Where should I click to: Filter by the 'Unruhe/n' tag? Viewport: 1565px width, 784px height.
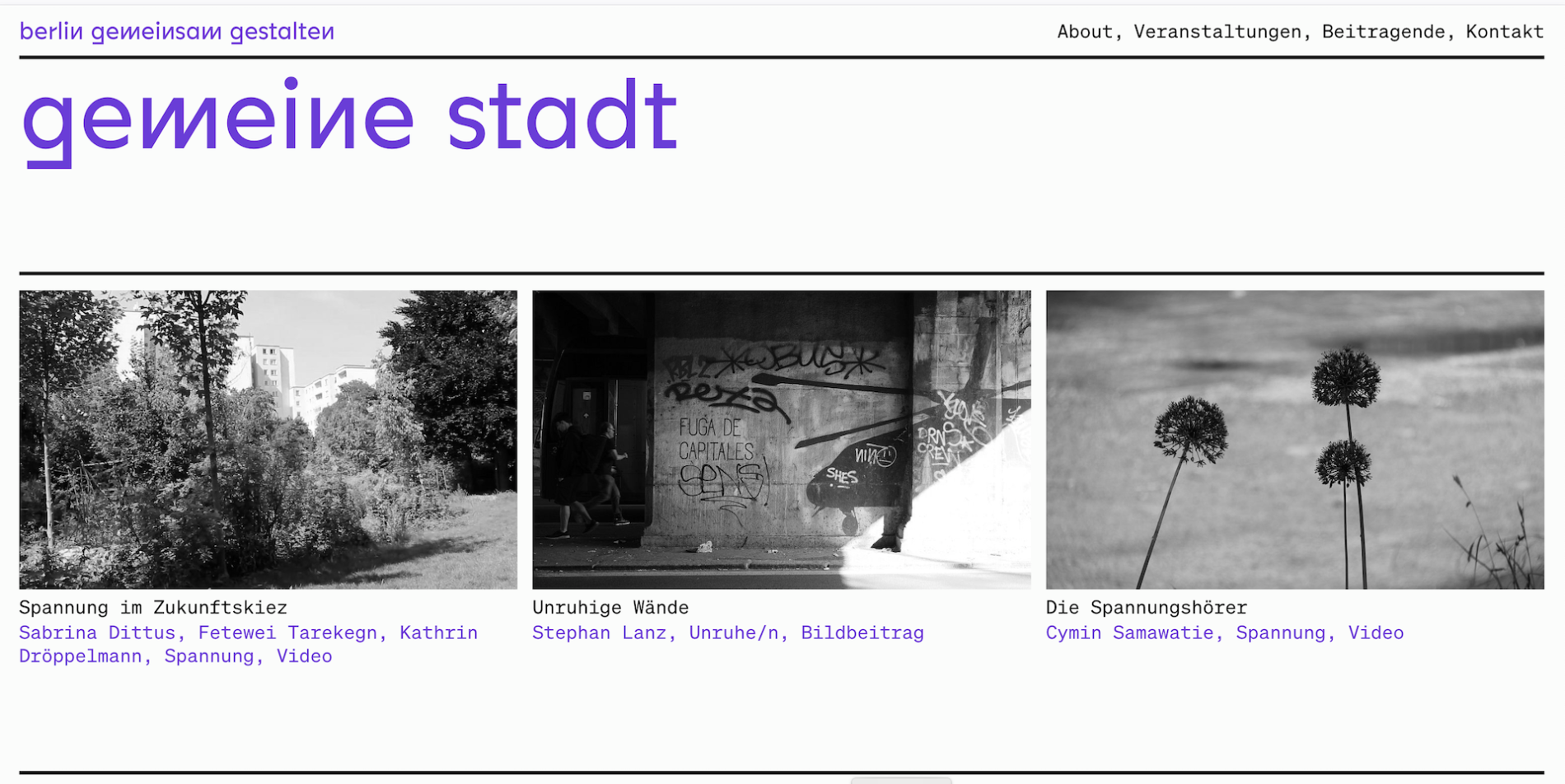pos(733,633)
